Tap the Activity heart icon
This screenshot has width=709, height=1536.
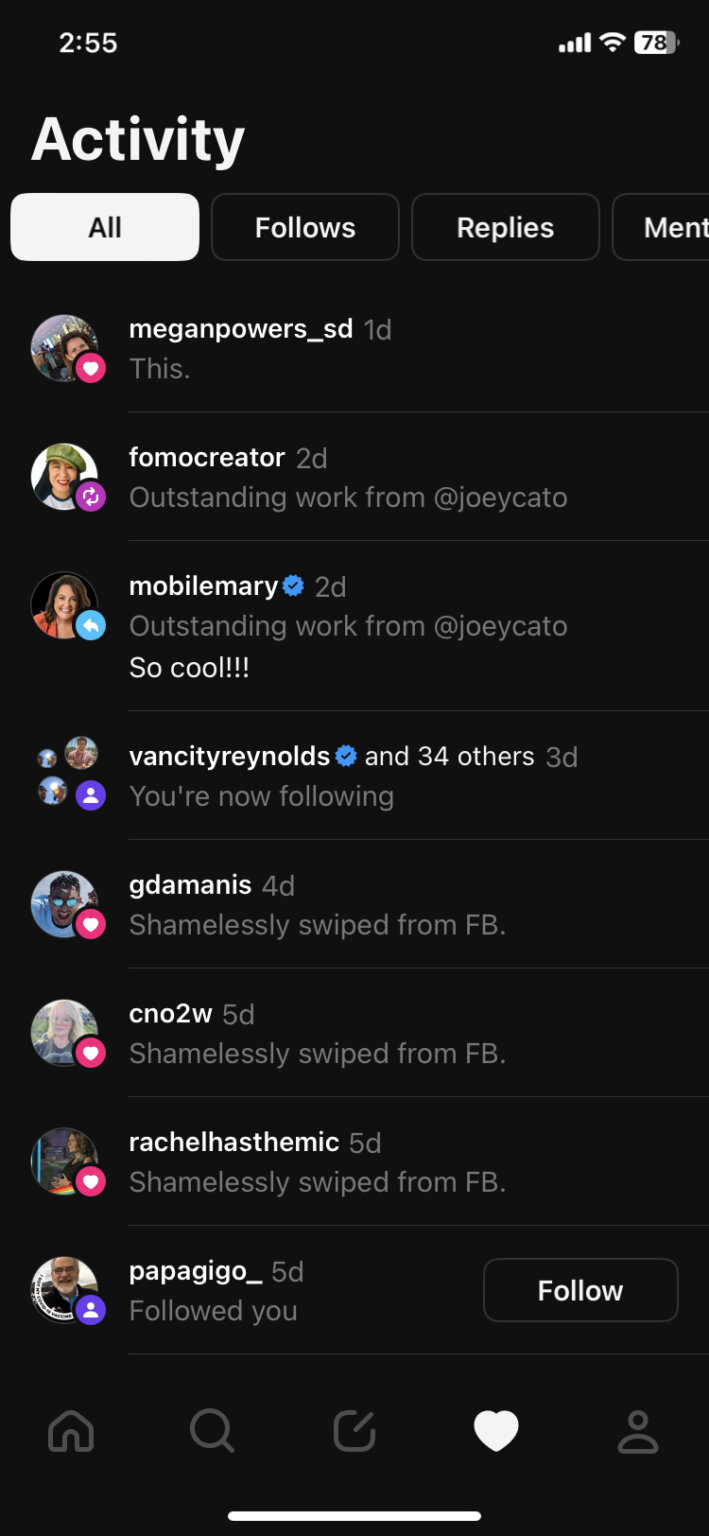click(x=496, y=1431)
